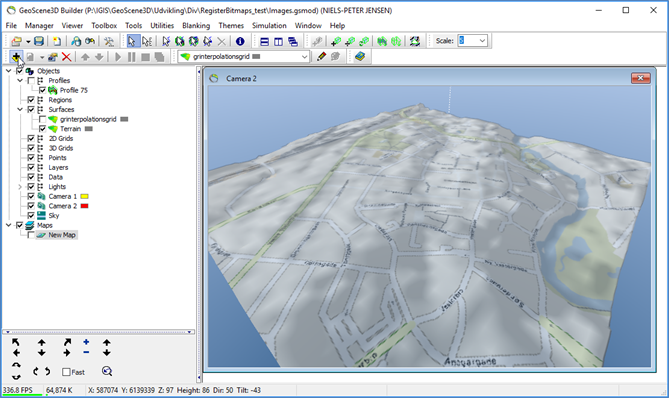Viewport: 669px width, 398px height.
Task: Toggle the Sky checkbox
Action: click(31, 215)
